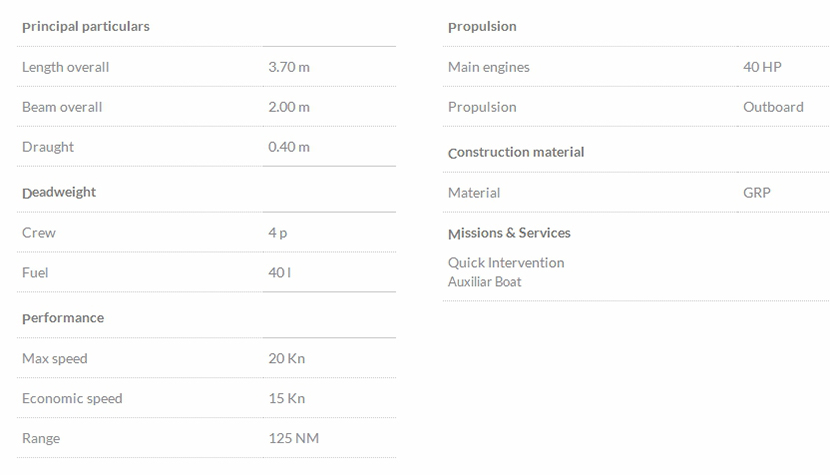
Task: Click the Deadweight section heading
Action: pyautogui.click(x=59, y=192)
